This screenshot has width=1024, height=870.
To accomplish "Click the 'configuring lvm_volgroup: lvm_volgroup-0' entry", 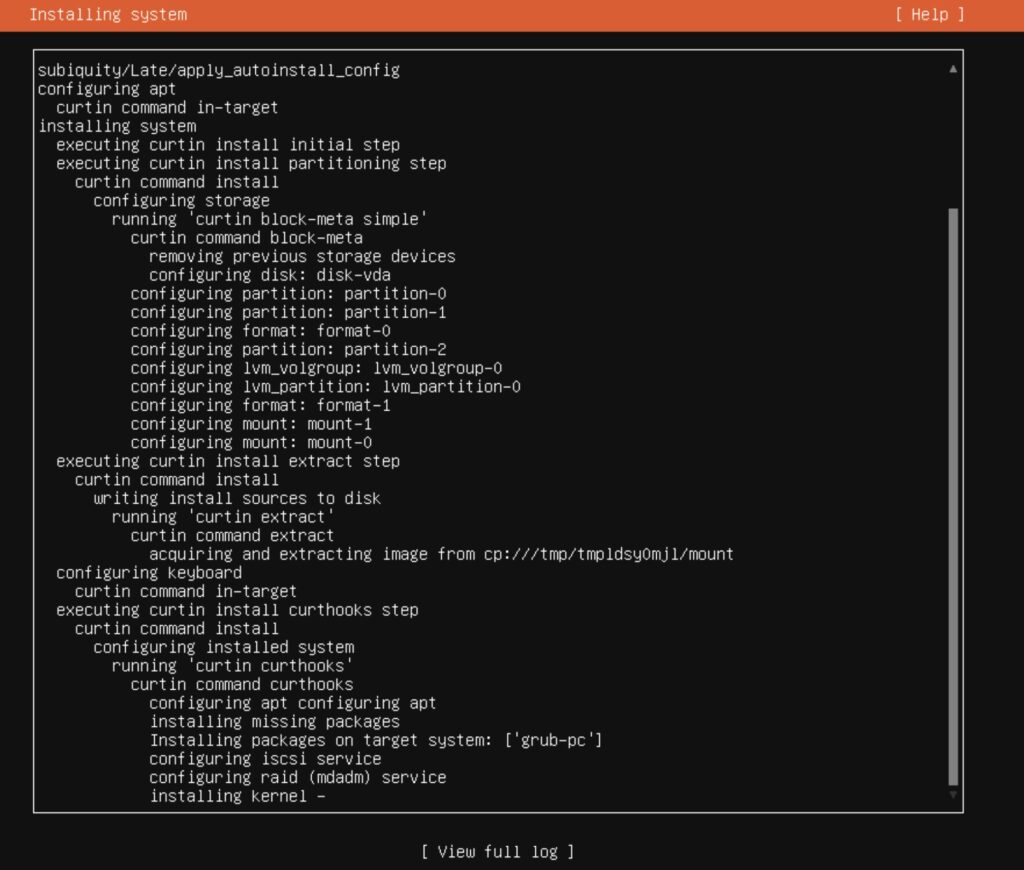I will tap(316, 368).
